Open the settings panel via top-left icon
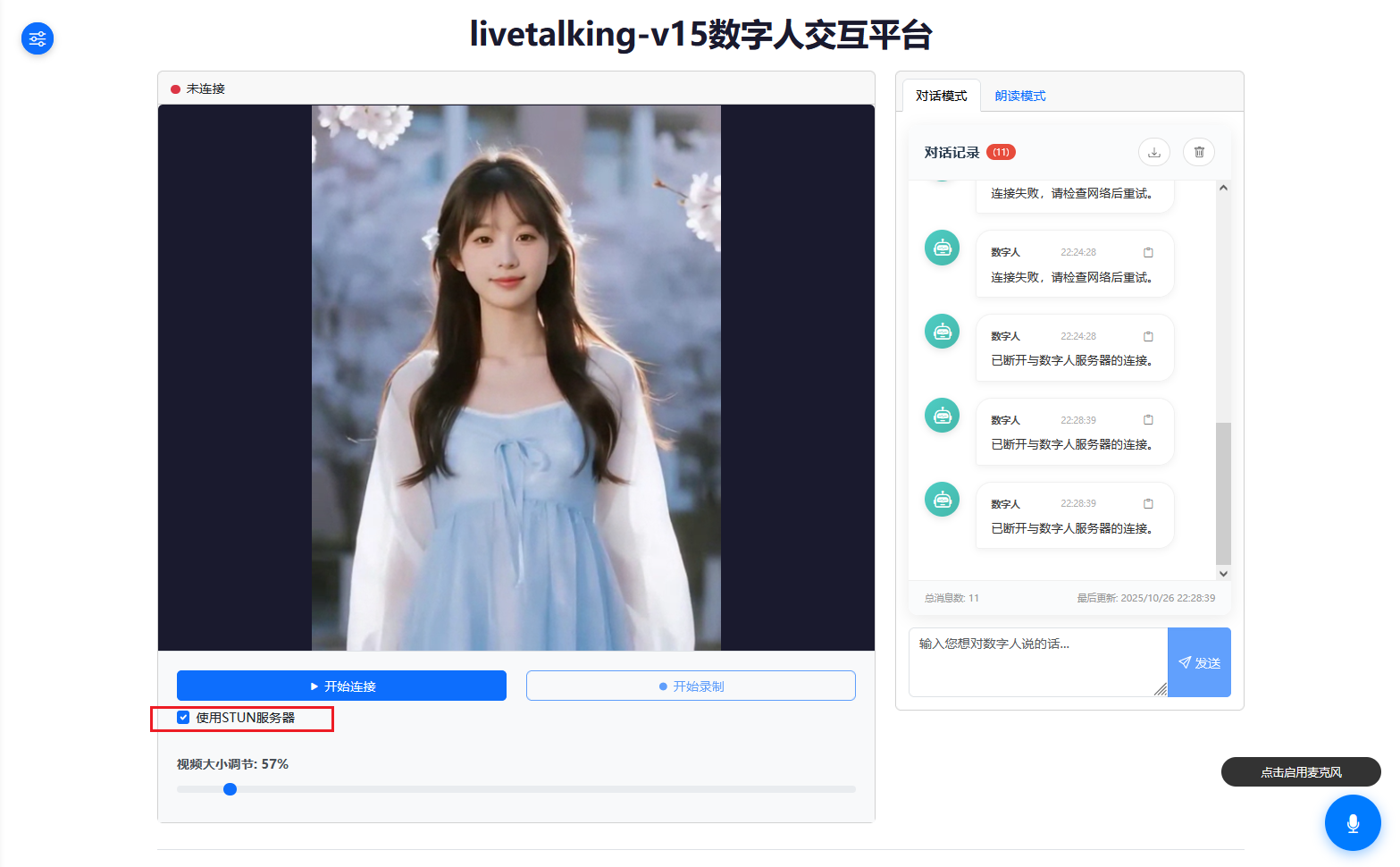1400x867 pixels. coord(37,38)
